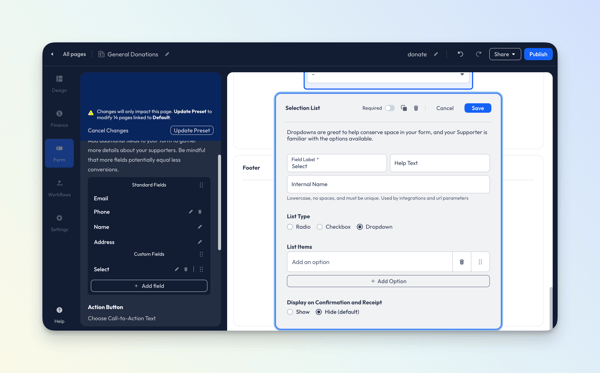
Task: Open the Design sidebar tab
Action: (59, 84)
